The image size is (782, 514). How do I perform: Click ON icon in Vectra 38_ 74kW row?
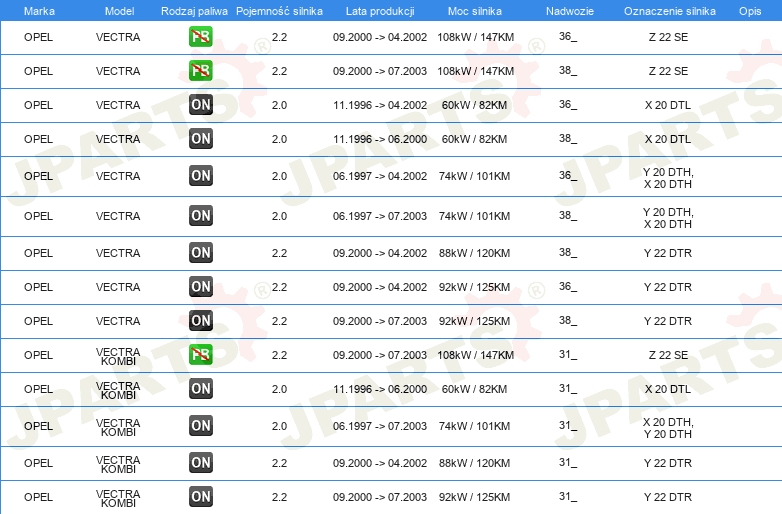point(200,215)
